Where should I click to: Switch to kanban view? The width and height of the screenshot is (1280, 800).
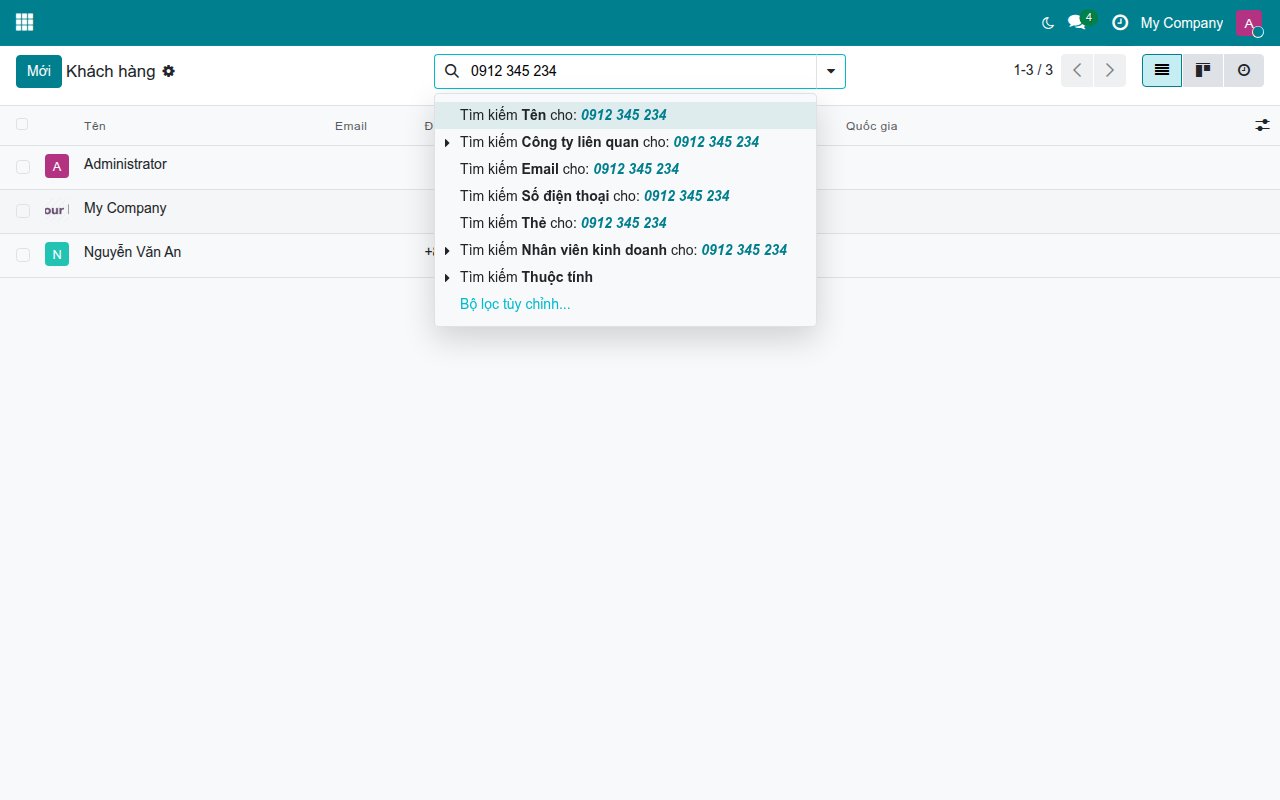click(1203, 71)
